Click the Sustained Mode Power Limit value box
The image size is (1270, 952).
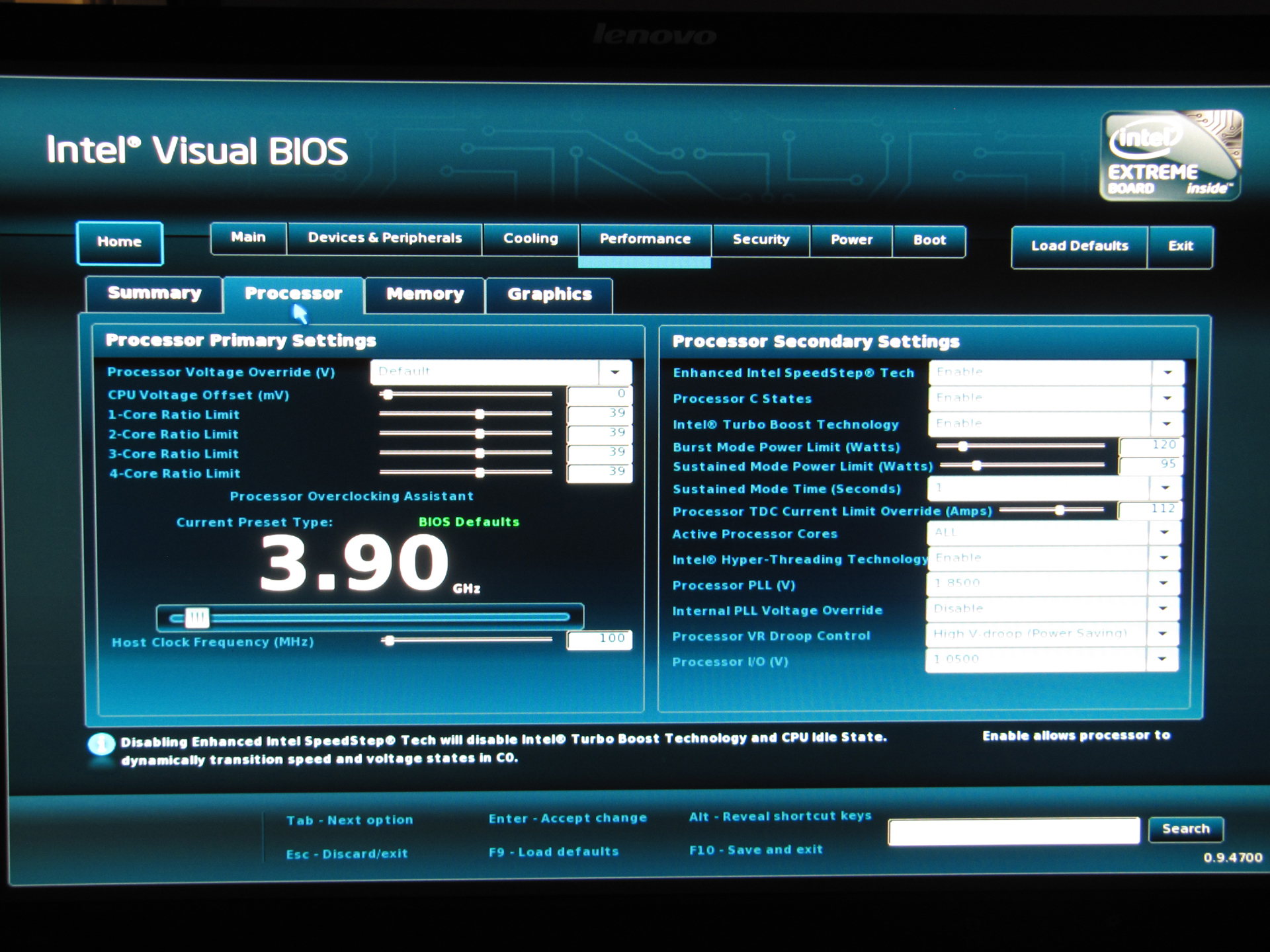pos(1150,465)
